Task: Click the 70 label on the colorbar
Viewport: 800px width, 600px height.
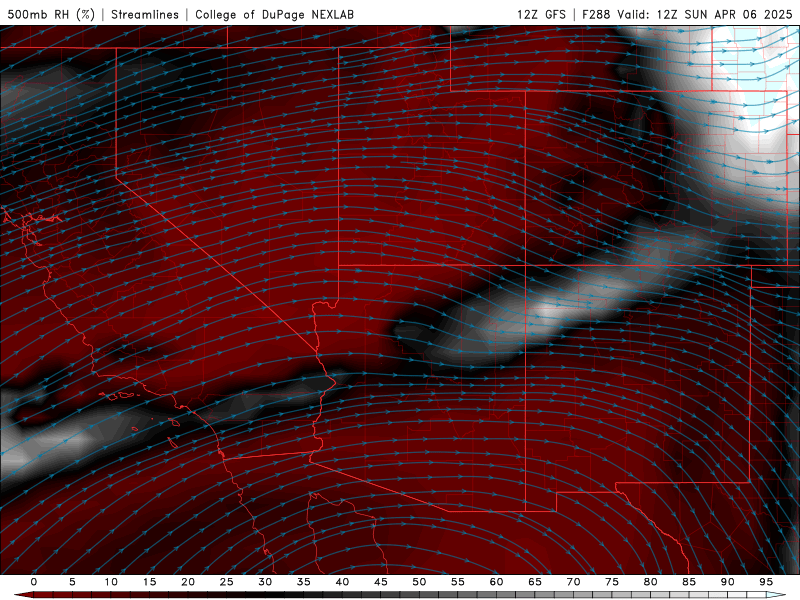Action: pyautogui.click(x=573, y=582)
